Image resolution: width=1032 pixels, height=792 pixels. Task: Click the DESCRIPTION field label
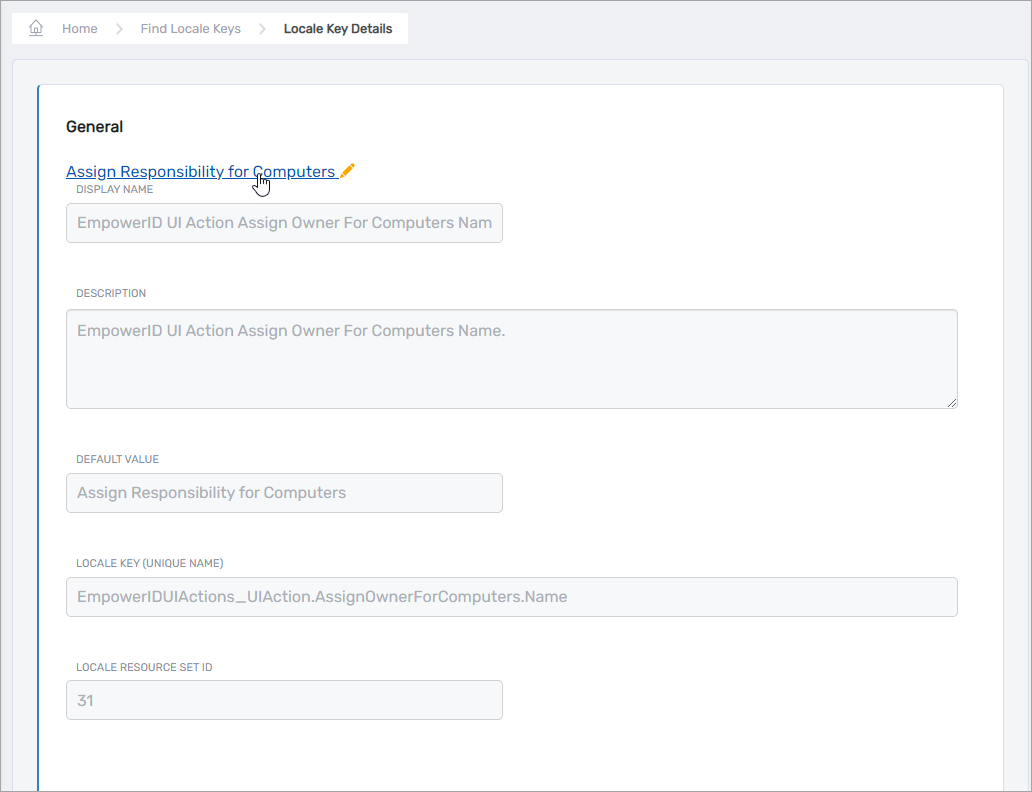click(x=111, y=293)
